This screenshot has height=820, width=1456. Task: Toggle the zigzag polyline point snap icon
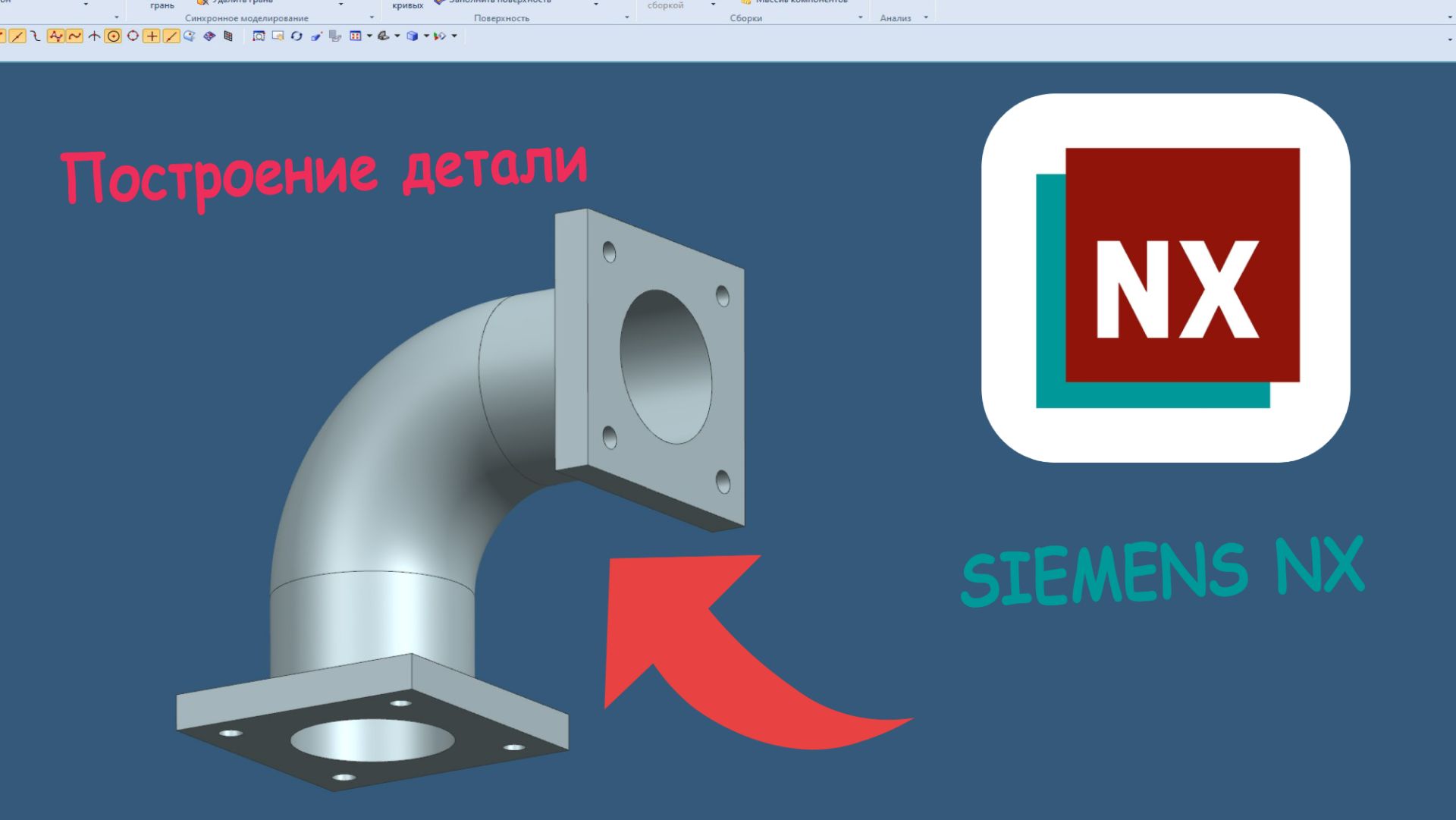click(x=55, y=36)
